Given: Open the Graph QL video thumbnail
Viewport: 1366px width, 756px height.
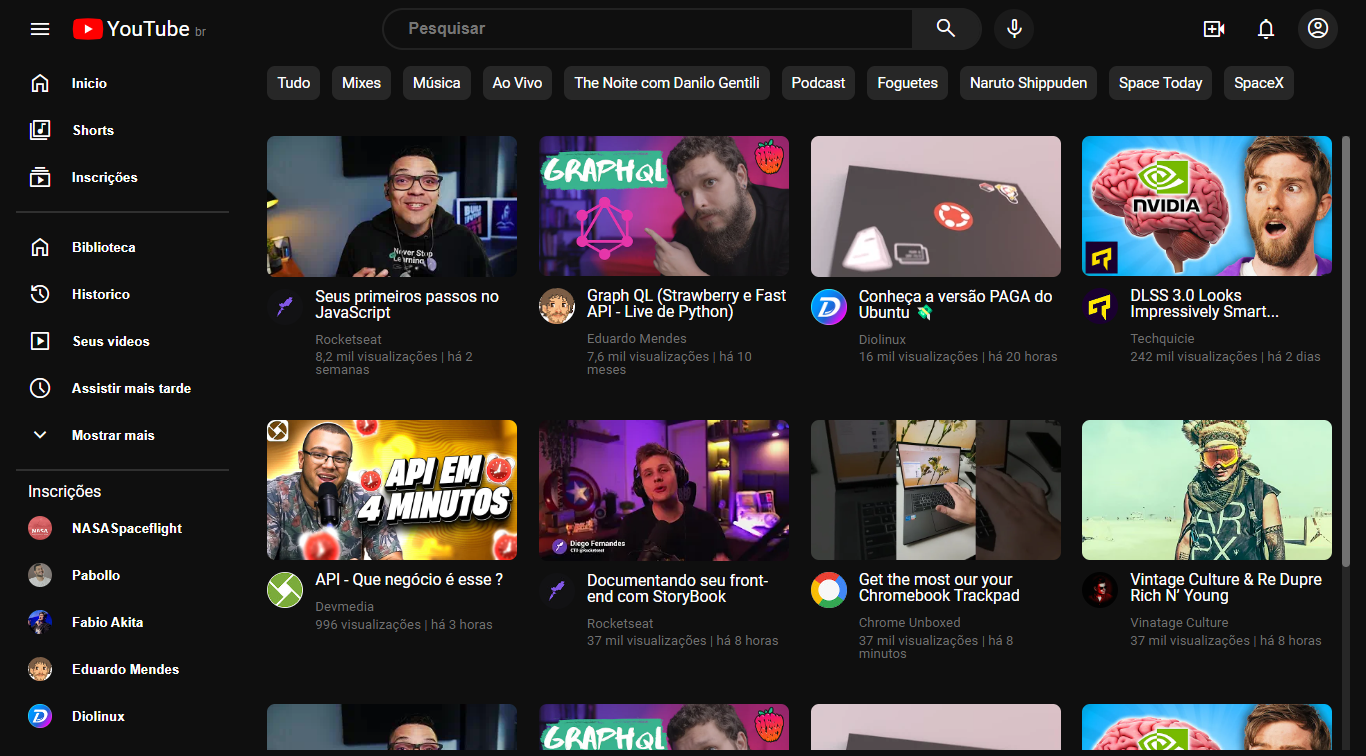Looking at the screenshot, I should [x=664, y=206].
